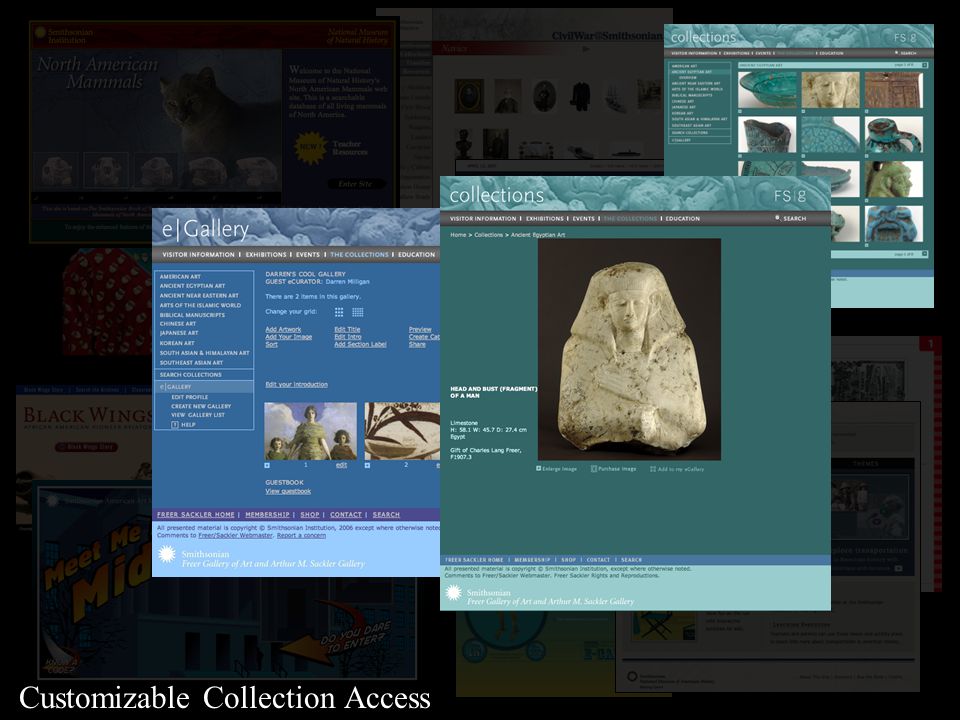The width and height of the screenshot is (960, 720).
Task: Click the Add Section Label link
Action: pos(360,345)
